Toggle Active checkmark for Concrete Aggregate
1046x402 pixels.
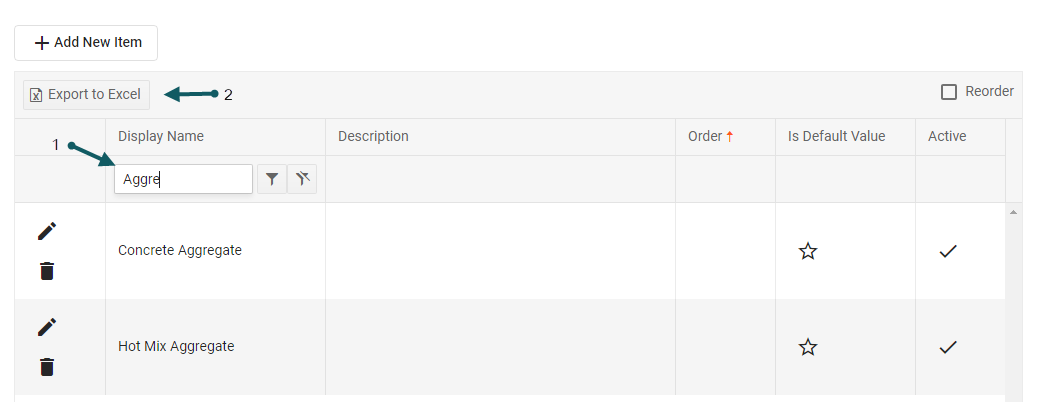(x=948, y=251)
